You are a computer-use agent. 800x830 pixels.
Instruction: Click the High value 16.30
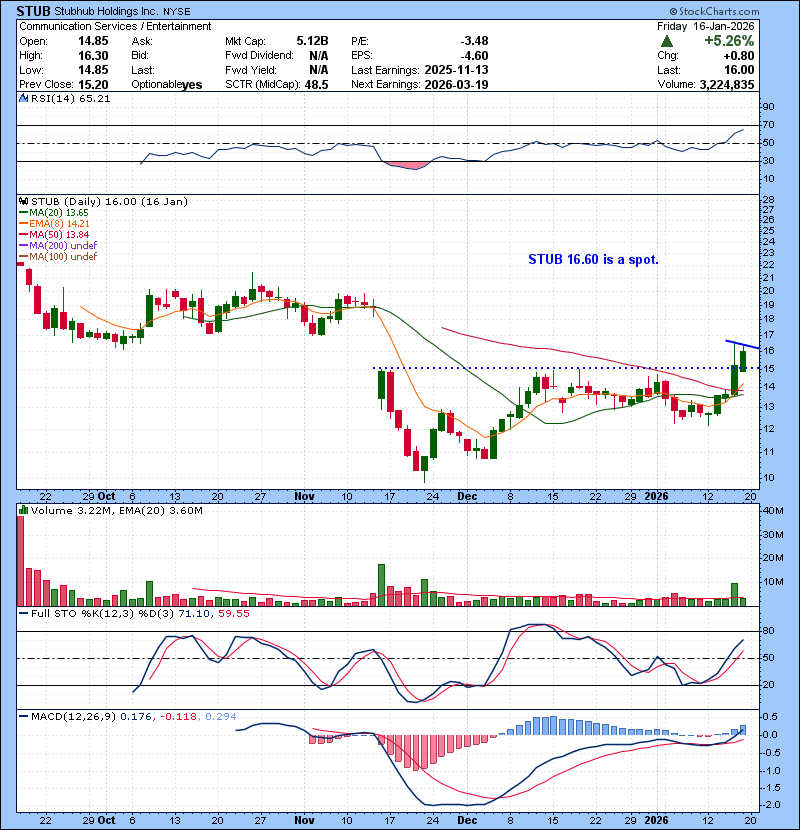click(93, 56)
